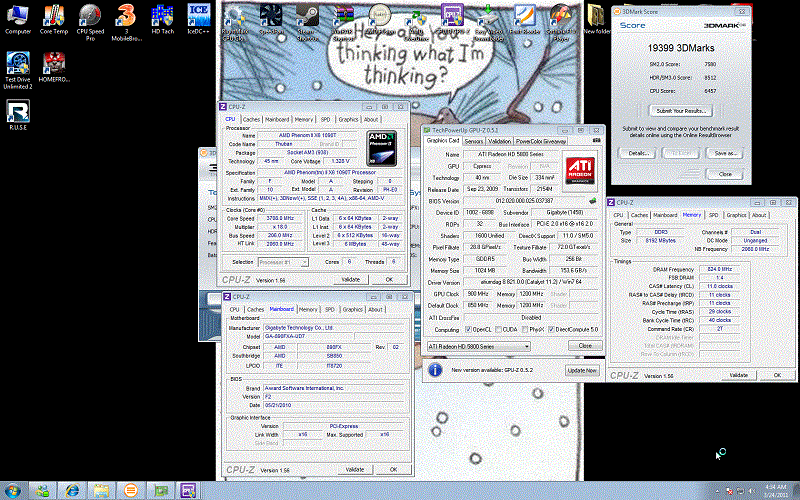Click Save as in 3DMark Score window
Image resolution: width=800 pixels, height=500 pixels.
(x=725, y=153)
